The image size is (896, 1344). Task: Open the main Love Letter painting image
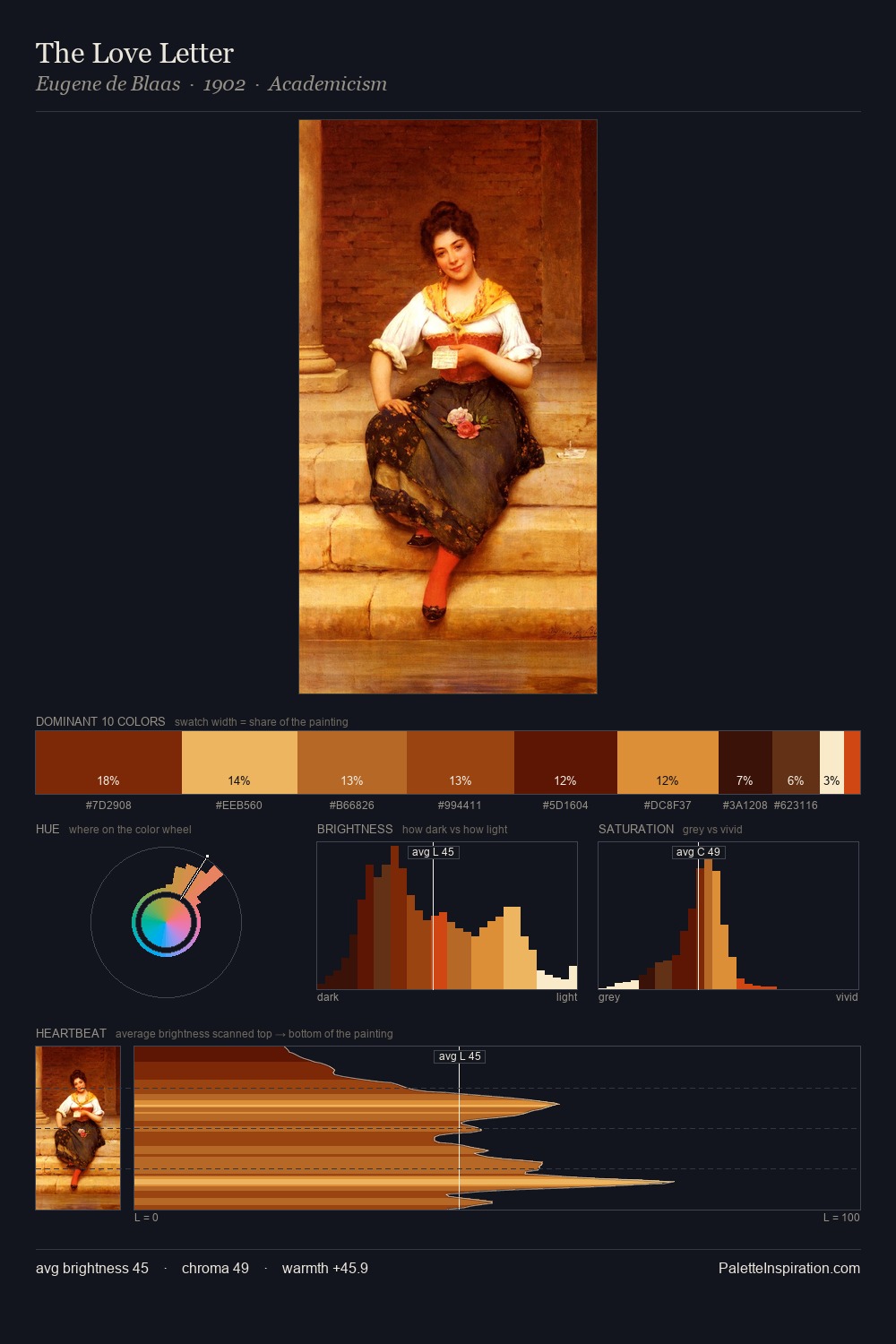[448, 407]
